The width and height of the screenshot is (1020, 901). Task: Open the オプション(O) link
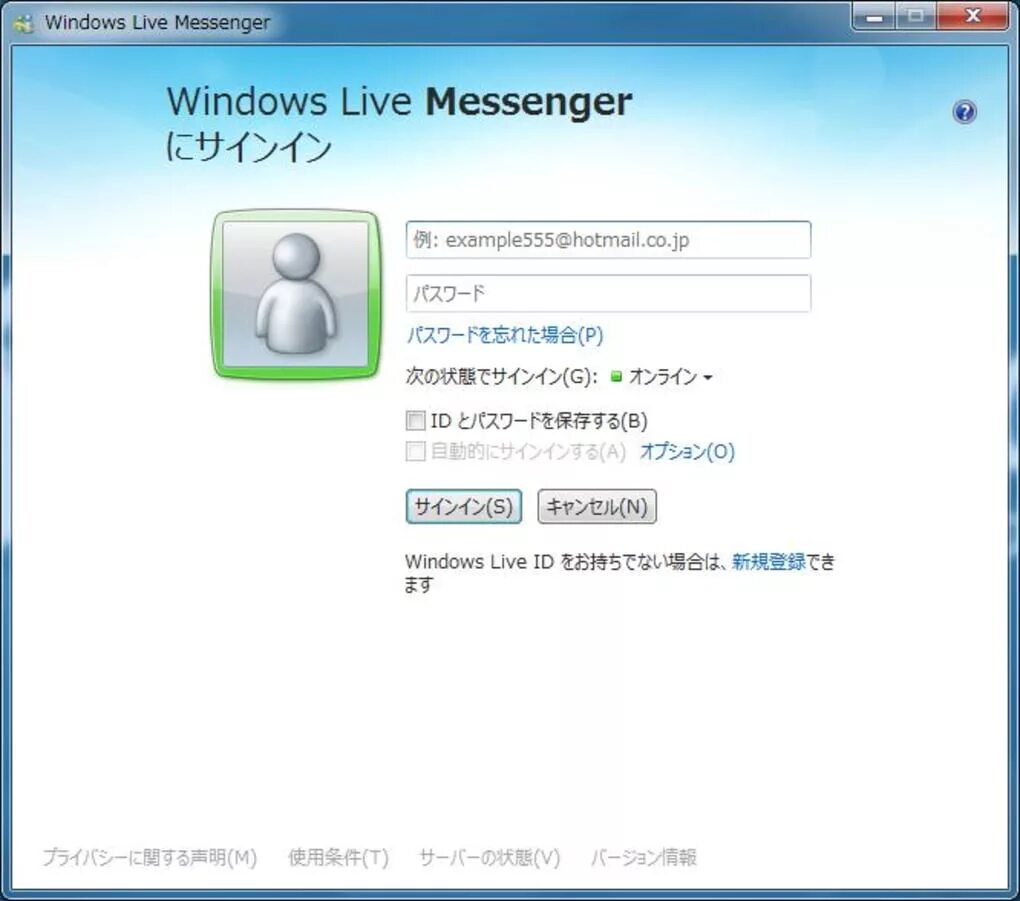click(x=688, y=451)
